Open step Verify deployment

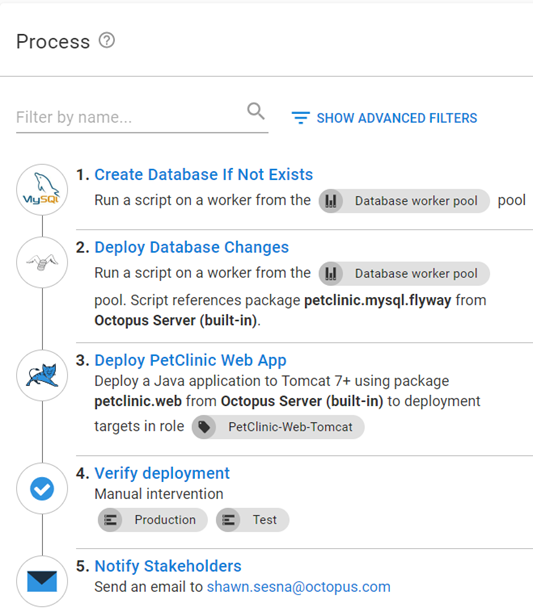(x=162, y=473)
